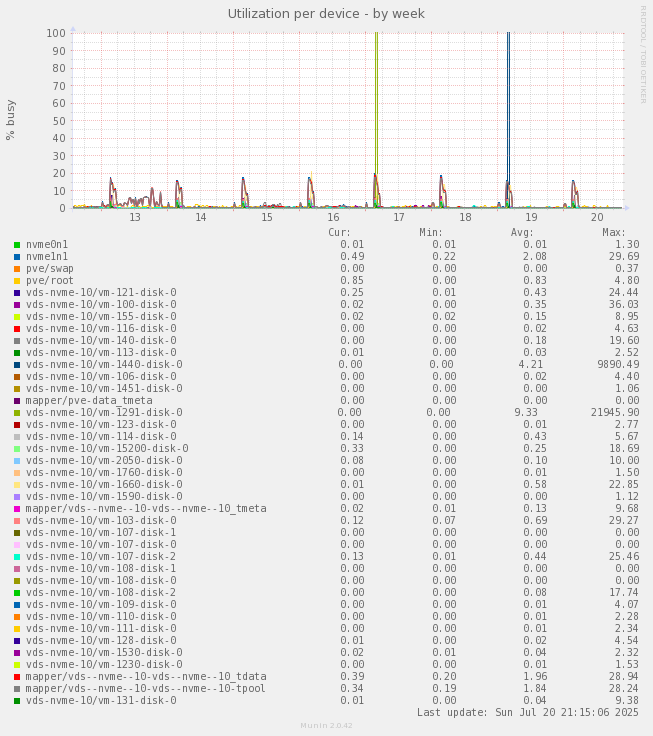
Task: Click the max value 9890.49
Action: (x=618, y=365)
